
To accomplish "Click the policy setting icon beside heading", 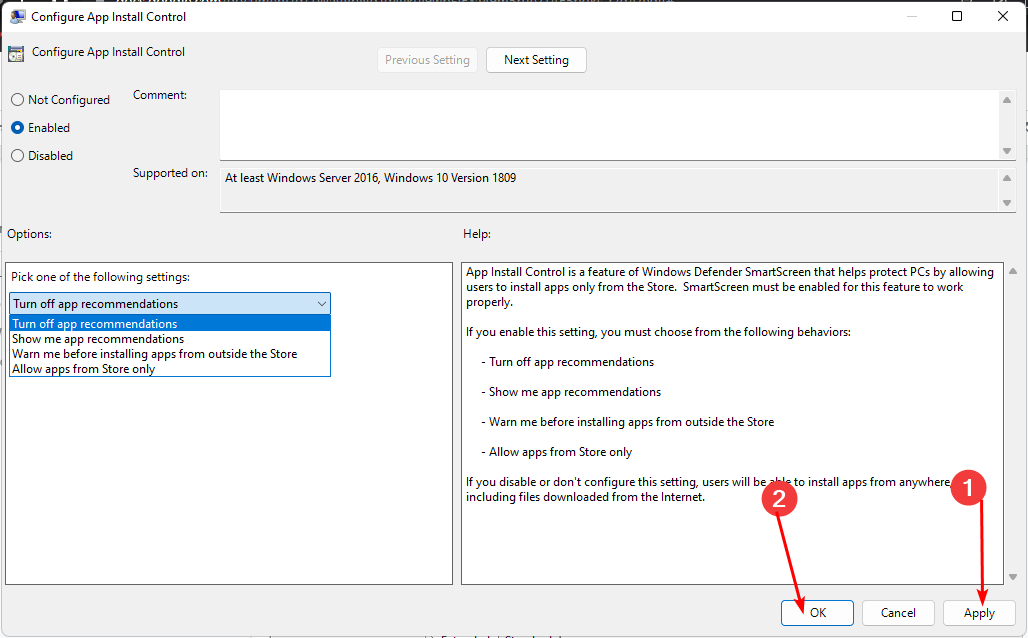I will pyautogui.click(x=16, y=54).
